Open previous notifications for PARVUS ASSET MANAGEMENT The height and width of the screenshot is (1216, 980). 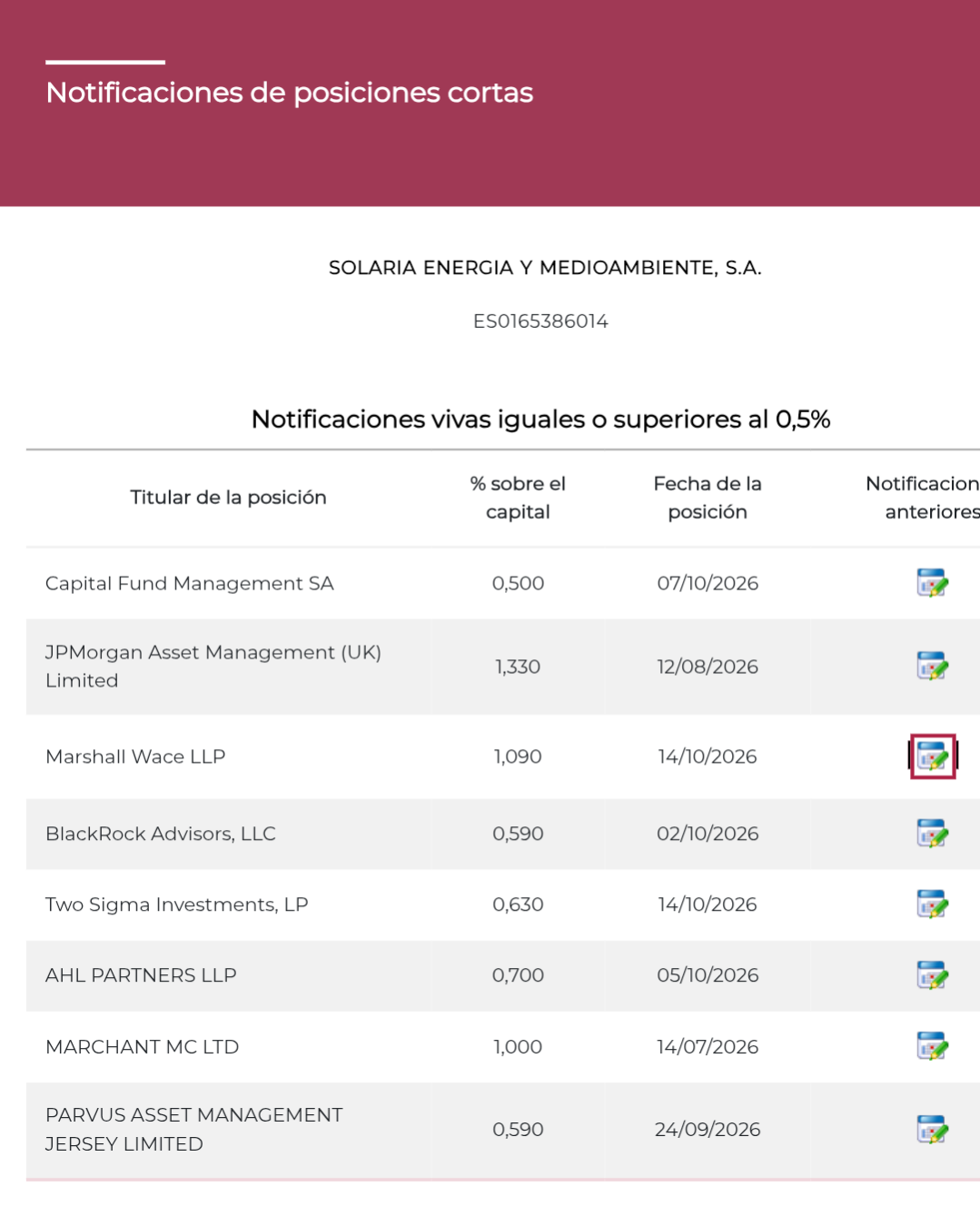[x=932, y=1129]
